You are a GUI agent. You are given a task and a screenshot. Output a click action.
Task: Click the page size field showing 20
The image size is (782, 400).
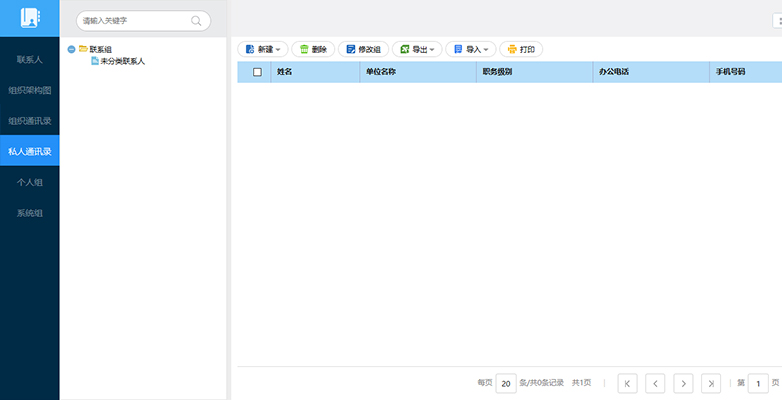pos(506,383)
